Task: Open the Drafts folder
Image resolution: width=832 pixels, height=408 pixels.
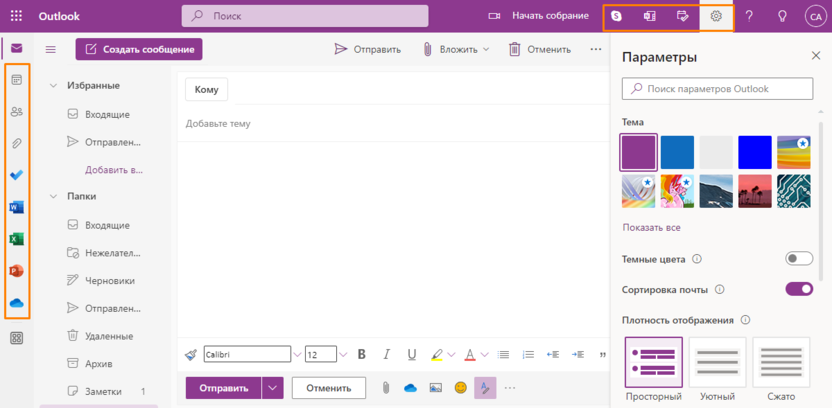Action: point(109,281)
